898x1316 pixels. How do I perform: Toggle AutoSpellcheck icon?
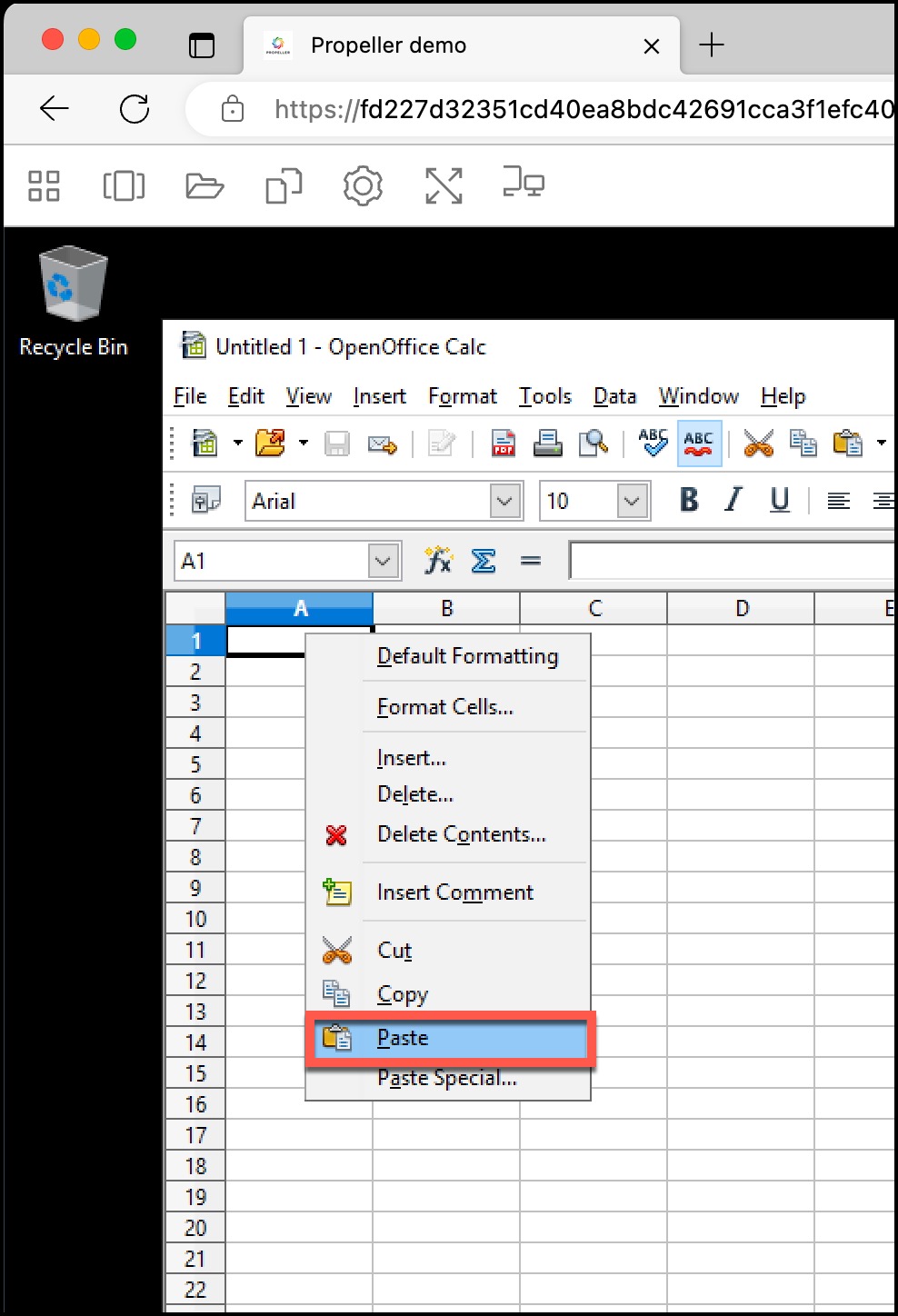click(x=699, y=444)
